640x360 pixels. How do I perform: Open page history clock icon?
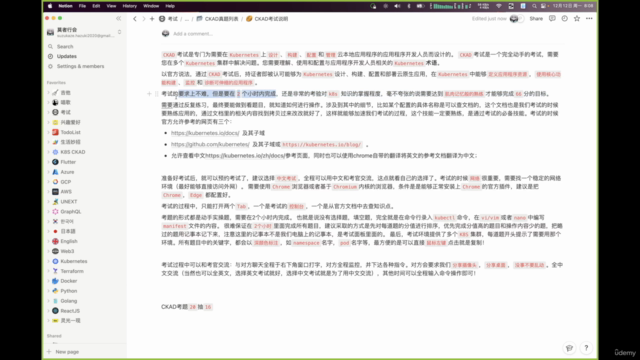pyautogui.click(x=564, y=18)
